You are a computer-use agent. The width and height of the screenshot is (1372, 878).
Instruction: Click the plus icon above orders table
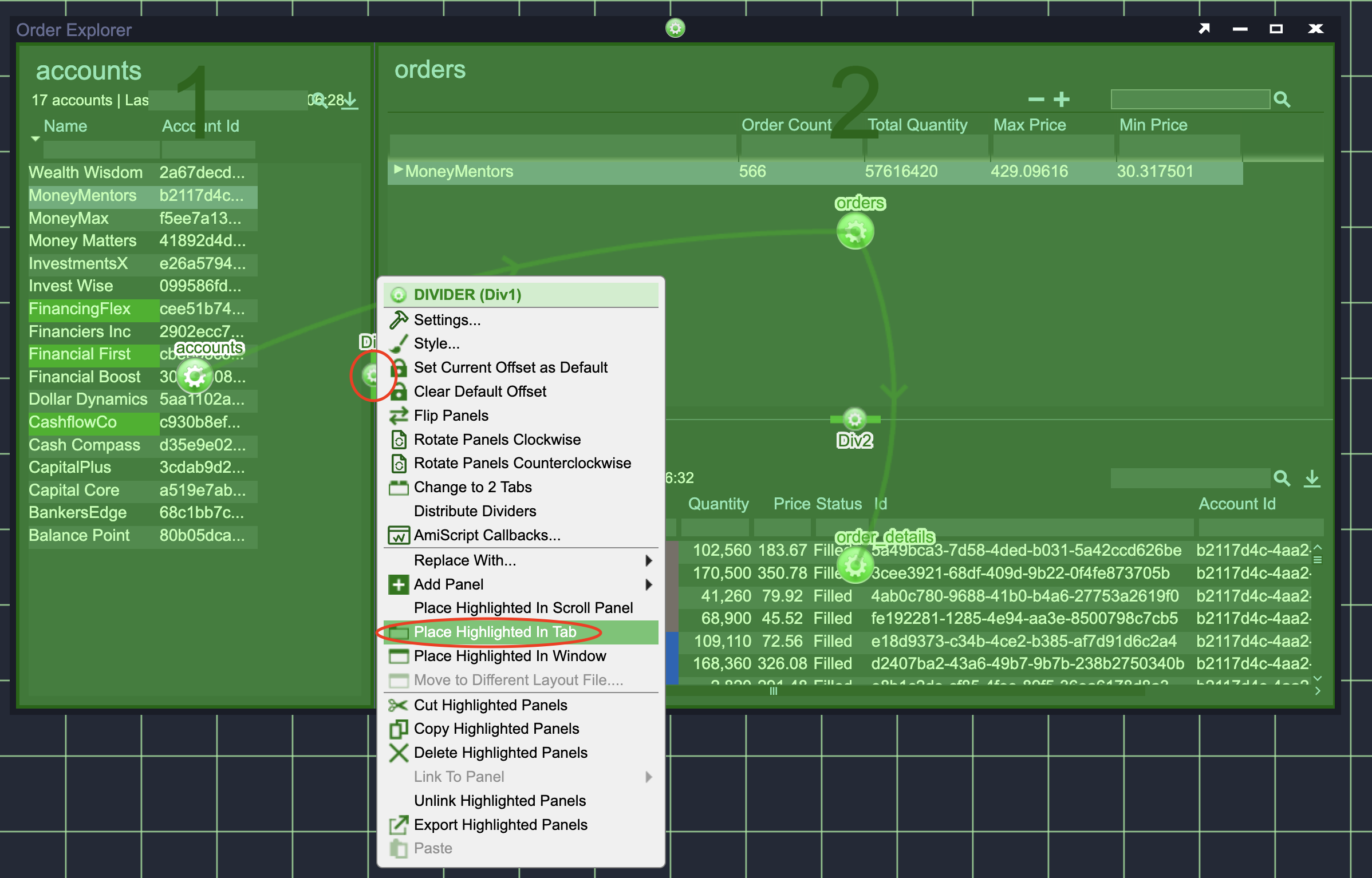pos(1061,100)
